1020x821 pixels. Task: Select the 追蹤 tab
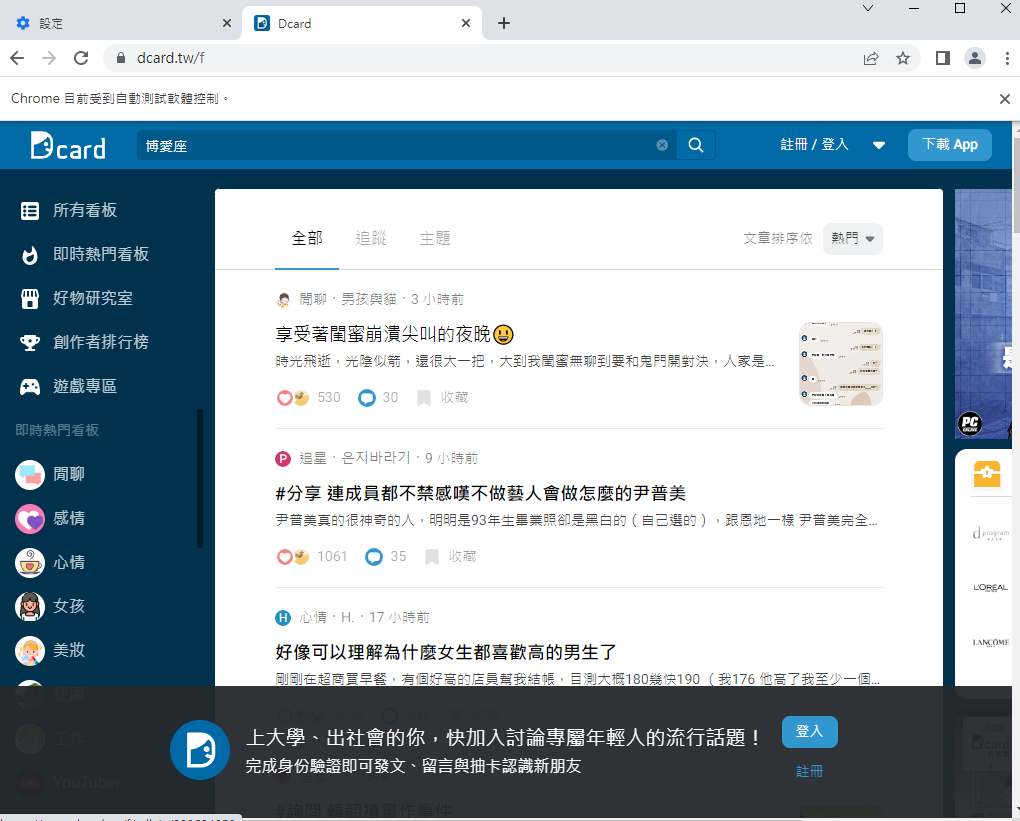[371, 239]
